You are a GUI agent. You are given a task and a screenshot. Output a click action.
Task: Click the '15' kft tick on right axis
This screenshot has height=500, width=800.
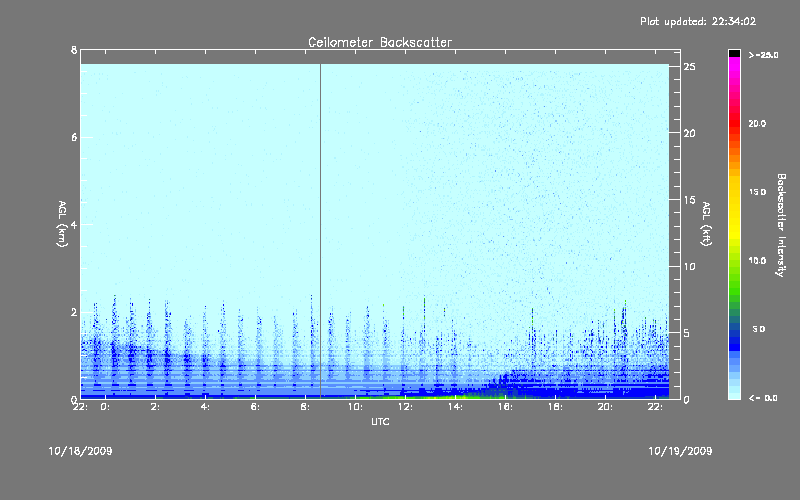[x=690, y=200]
